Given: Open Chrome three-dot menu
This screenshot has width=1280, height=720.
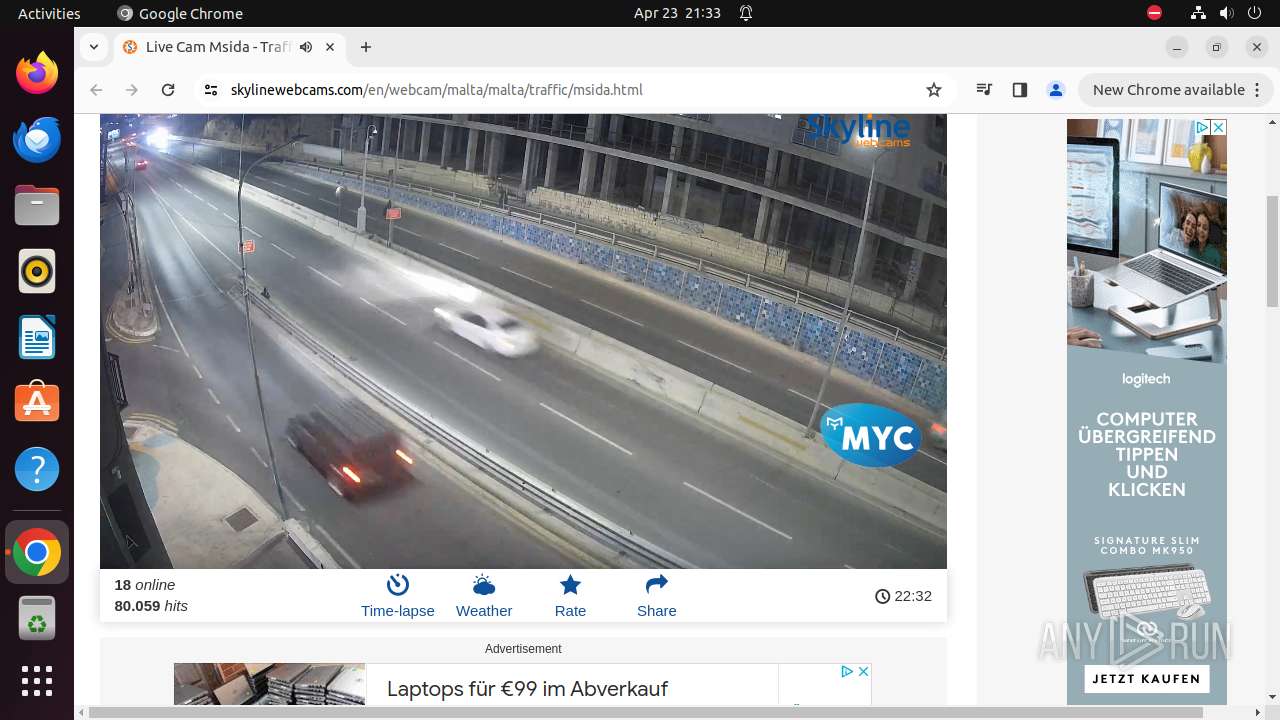Looking at the screenshot, I should coord(1257,90).
